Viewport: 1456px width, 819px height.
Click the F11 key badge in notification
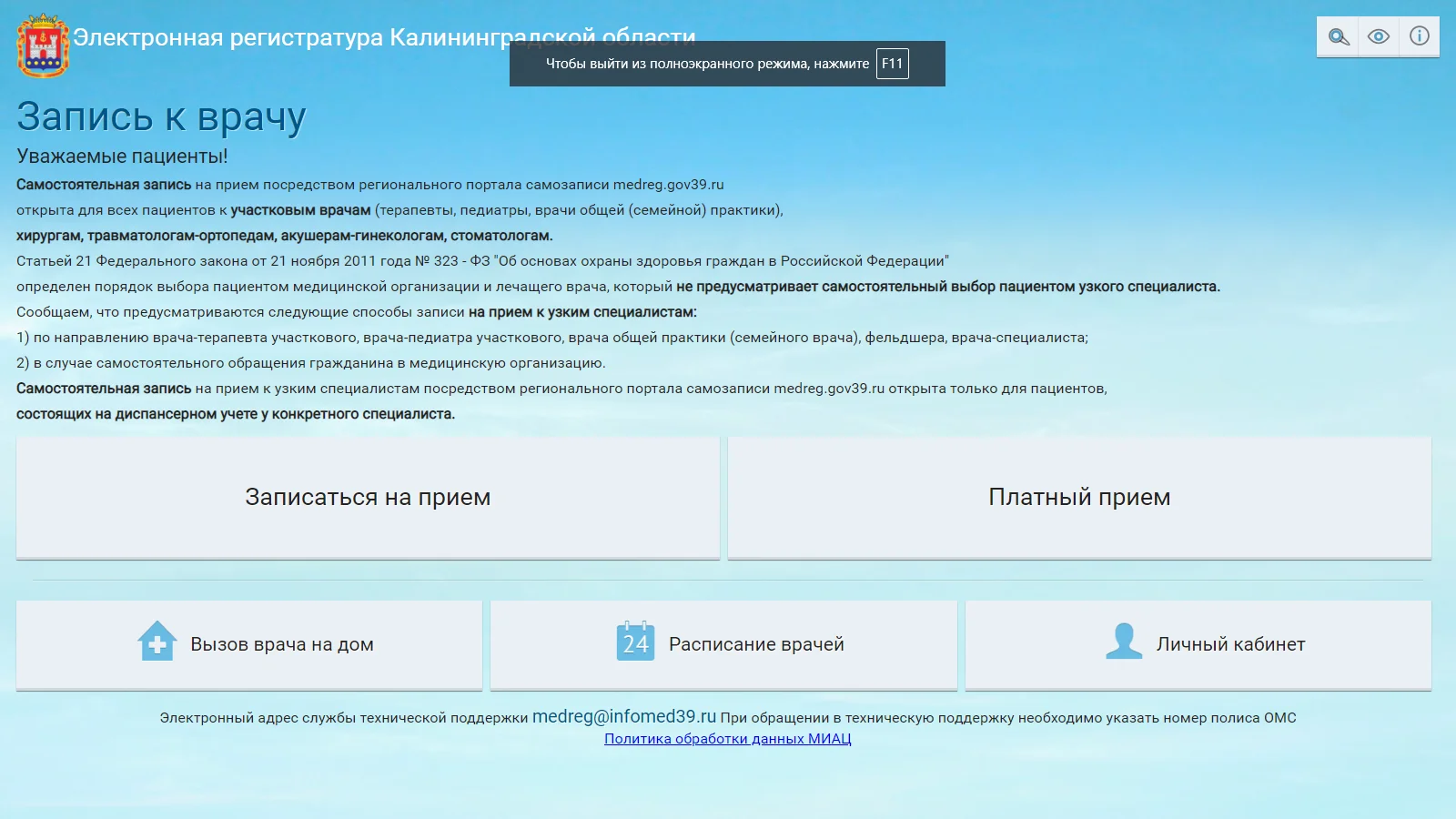pyautogui.click(x=892, y=64)
